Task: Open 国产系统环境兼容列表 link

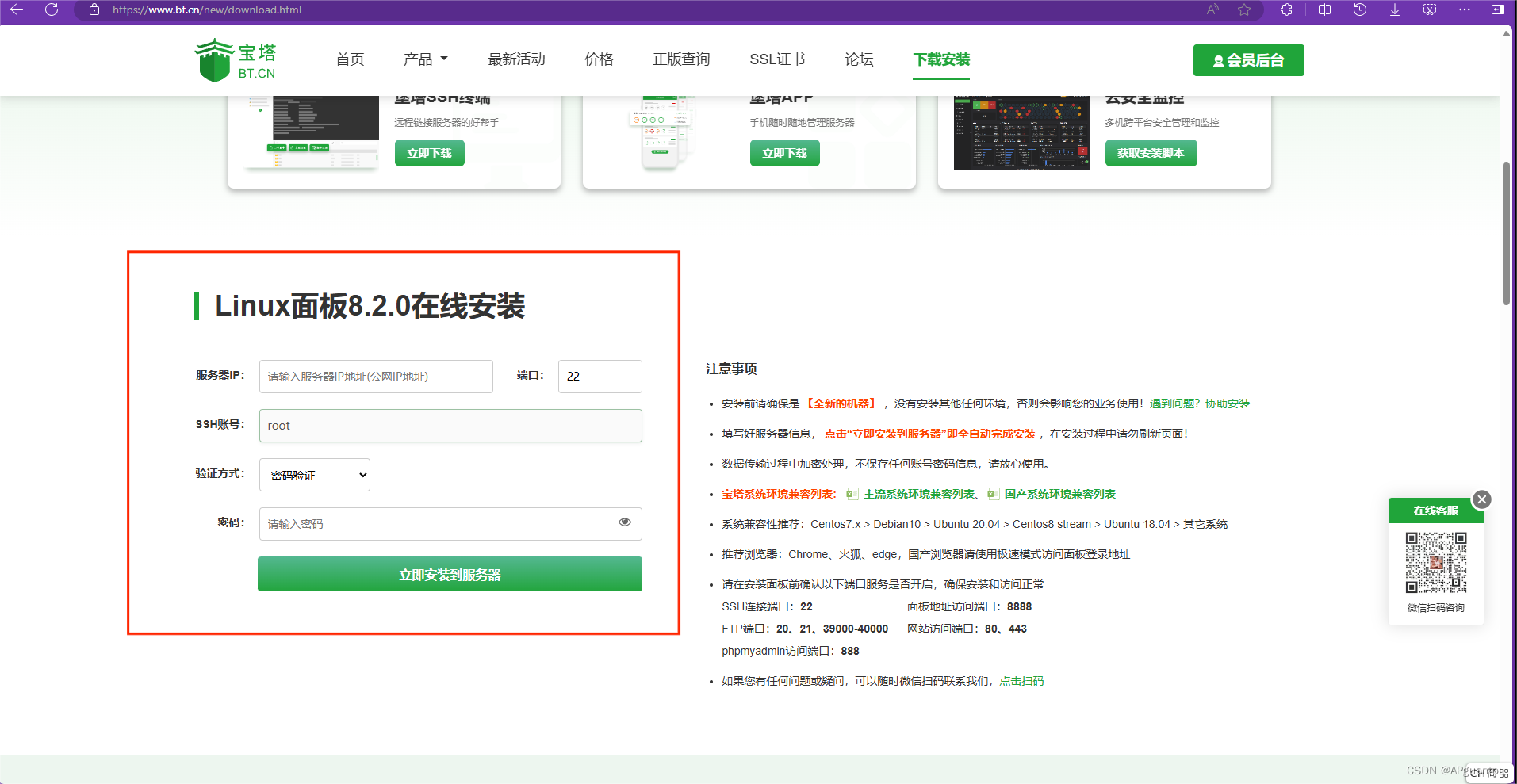Action: [x=1059, y=494]
